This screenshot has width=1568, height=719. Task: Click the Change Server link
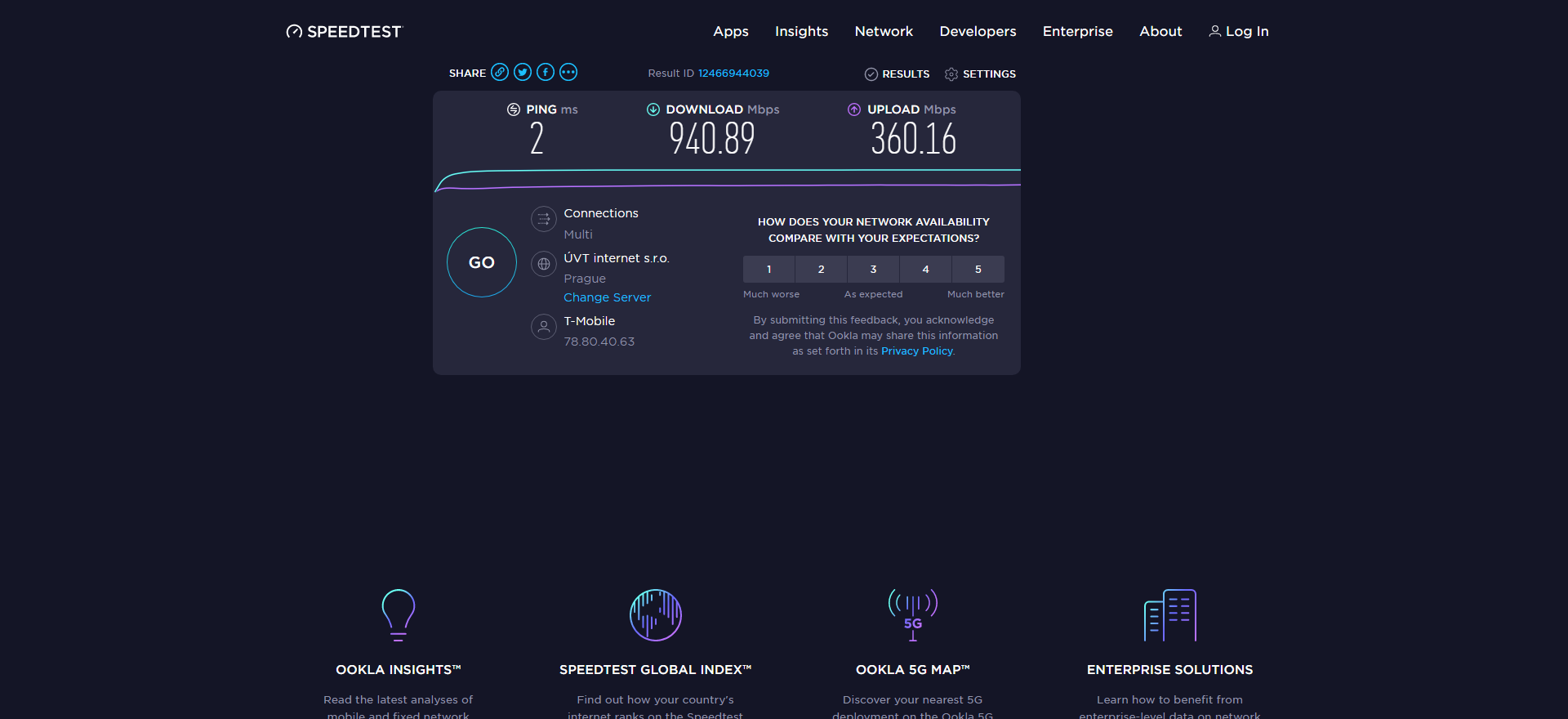607,297
